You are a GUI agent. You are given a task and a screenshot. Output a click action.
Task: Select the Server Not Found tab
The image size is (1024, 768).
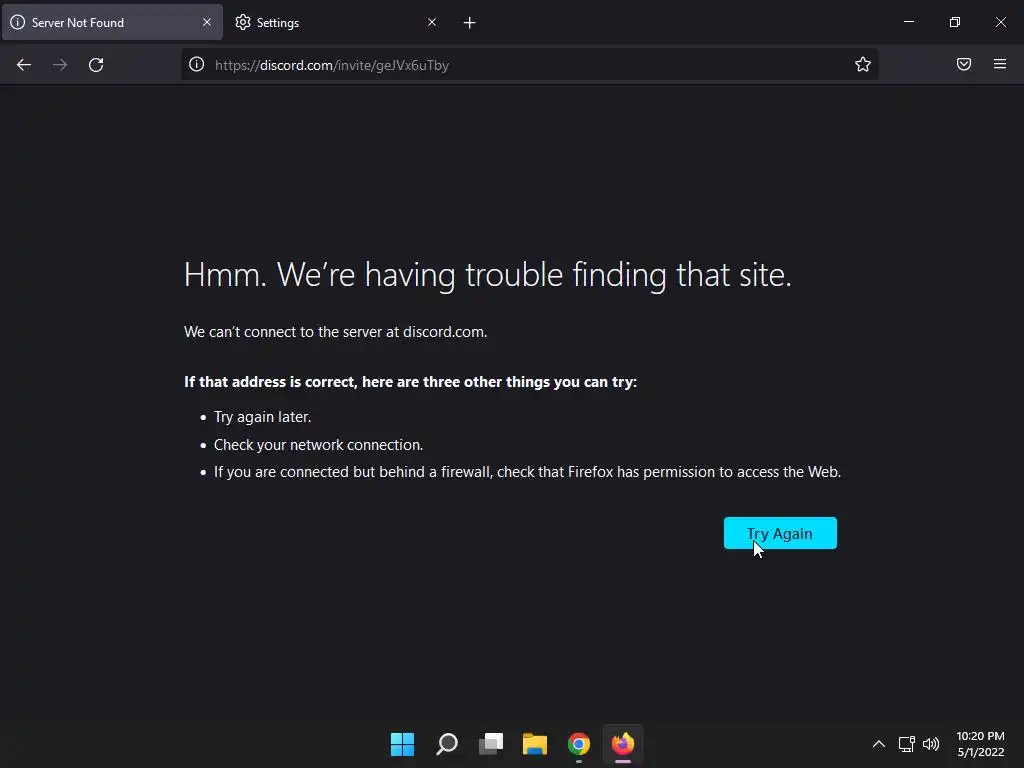click(x=112, y=23)
